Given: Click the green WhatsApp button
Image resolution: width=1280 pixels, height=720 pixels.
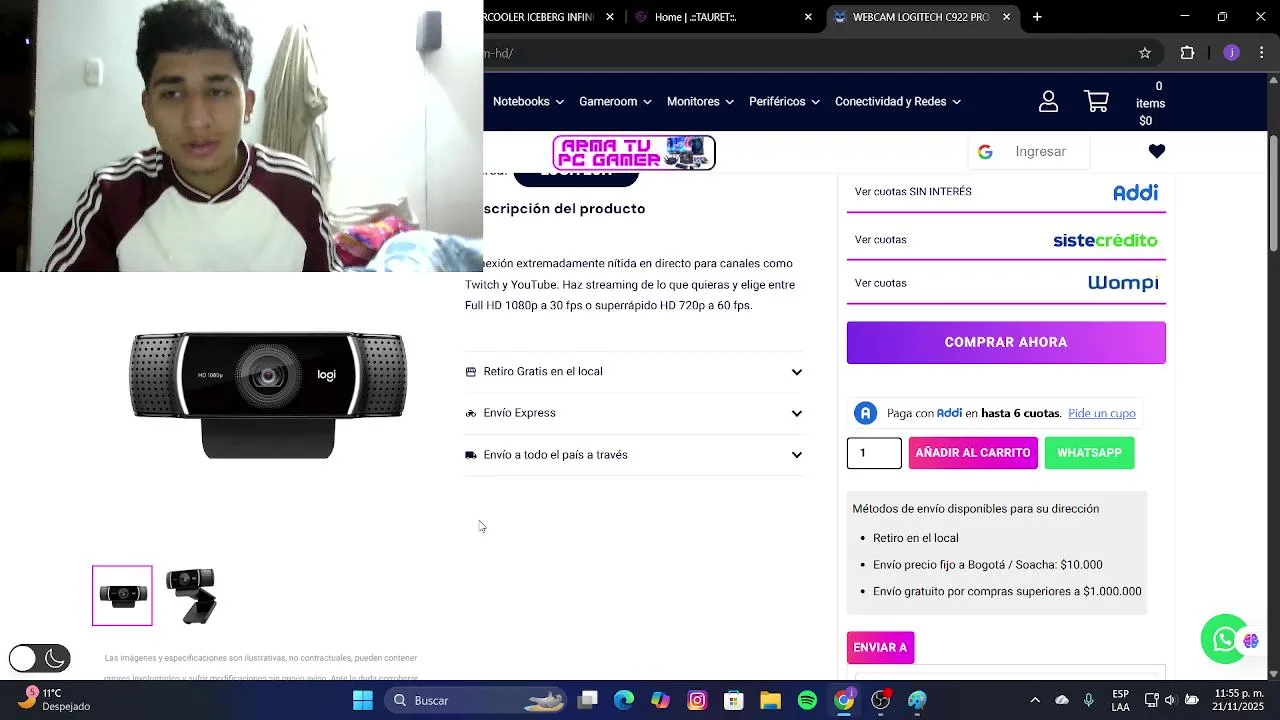Looking at the screenshot, I should click(1089, 453).
